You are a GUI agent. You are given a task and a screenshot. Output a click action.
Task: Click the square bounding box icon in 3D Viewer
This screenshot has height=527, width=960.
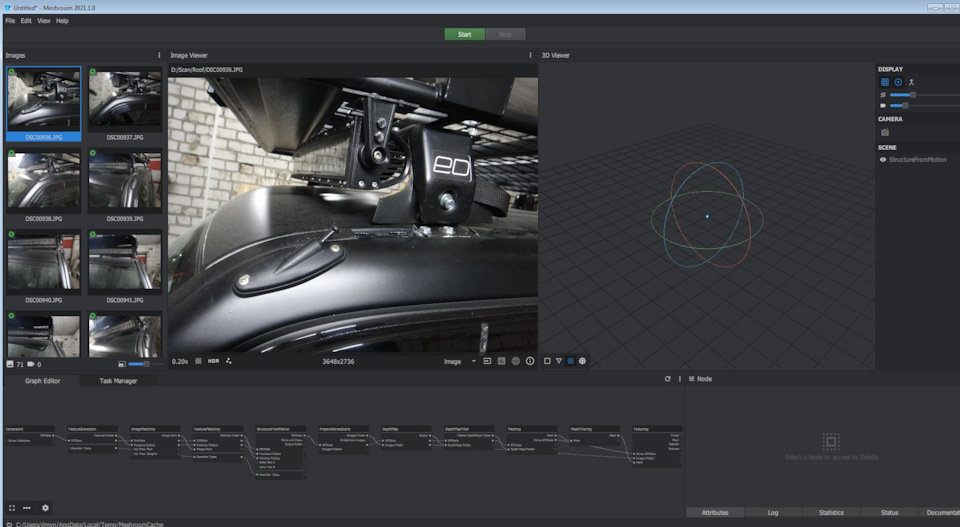tap(547, 361)
